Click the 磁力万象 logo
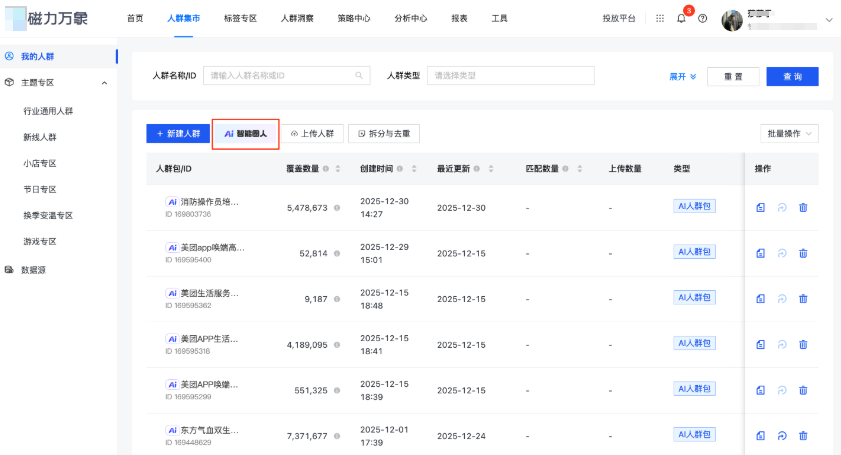Image resolution: width=841 pixels, height=455 pixels. click(46, 18)
